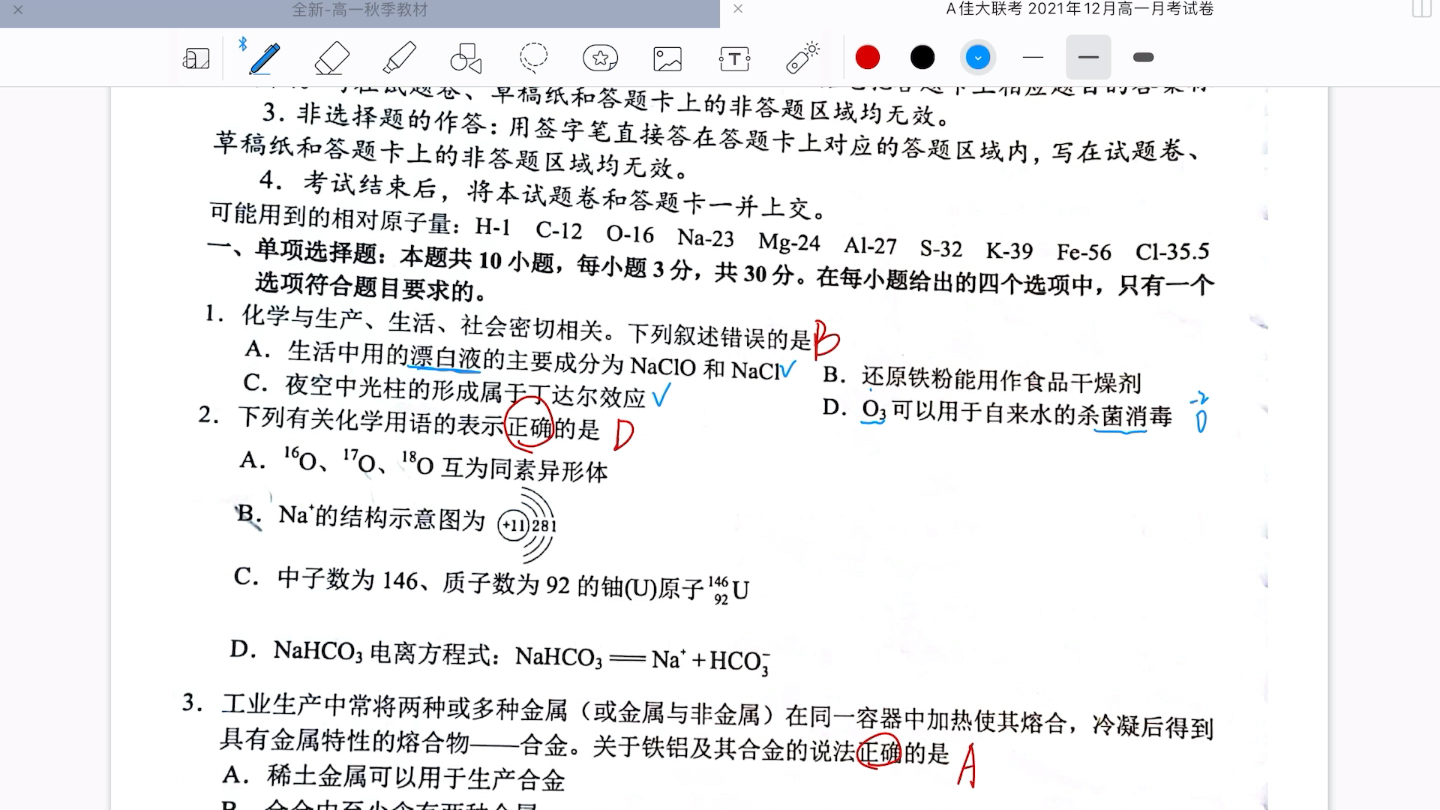This screenshot has width=1440, height=810.
Task: Open the selected blue color dropdown
Action: click(x=978, y=58)
